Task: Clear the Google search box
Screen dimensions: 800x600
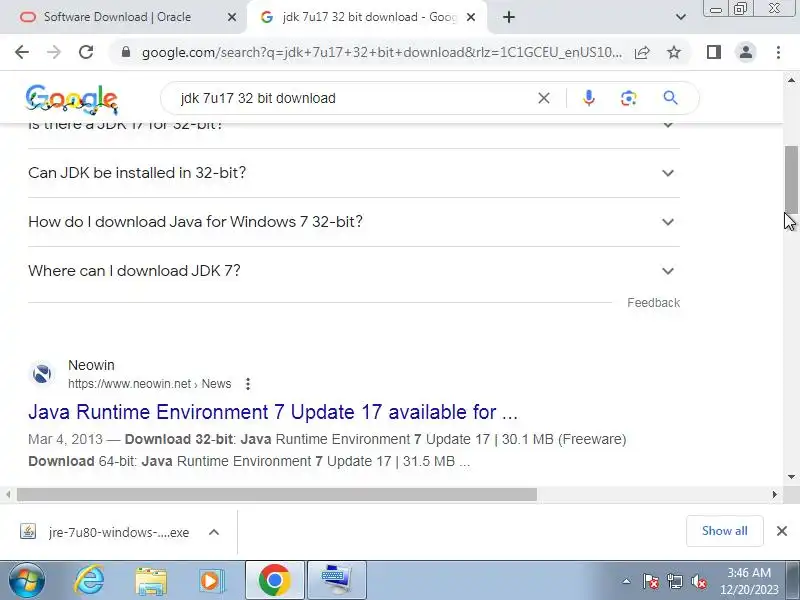Action: [544, 98]
